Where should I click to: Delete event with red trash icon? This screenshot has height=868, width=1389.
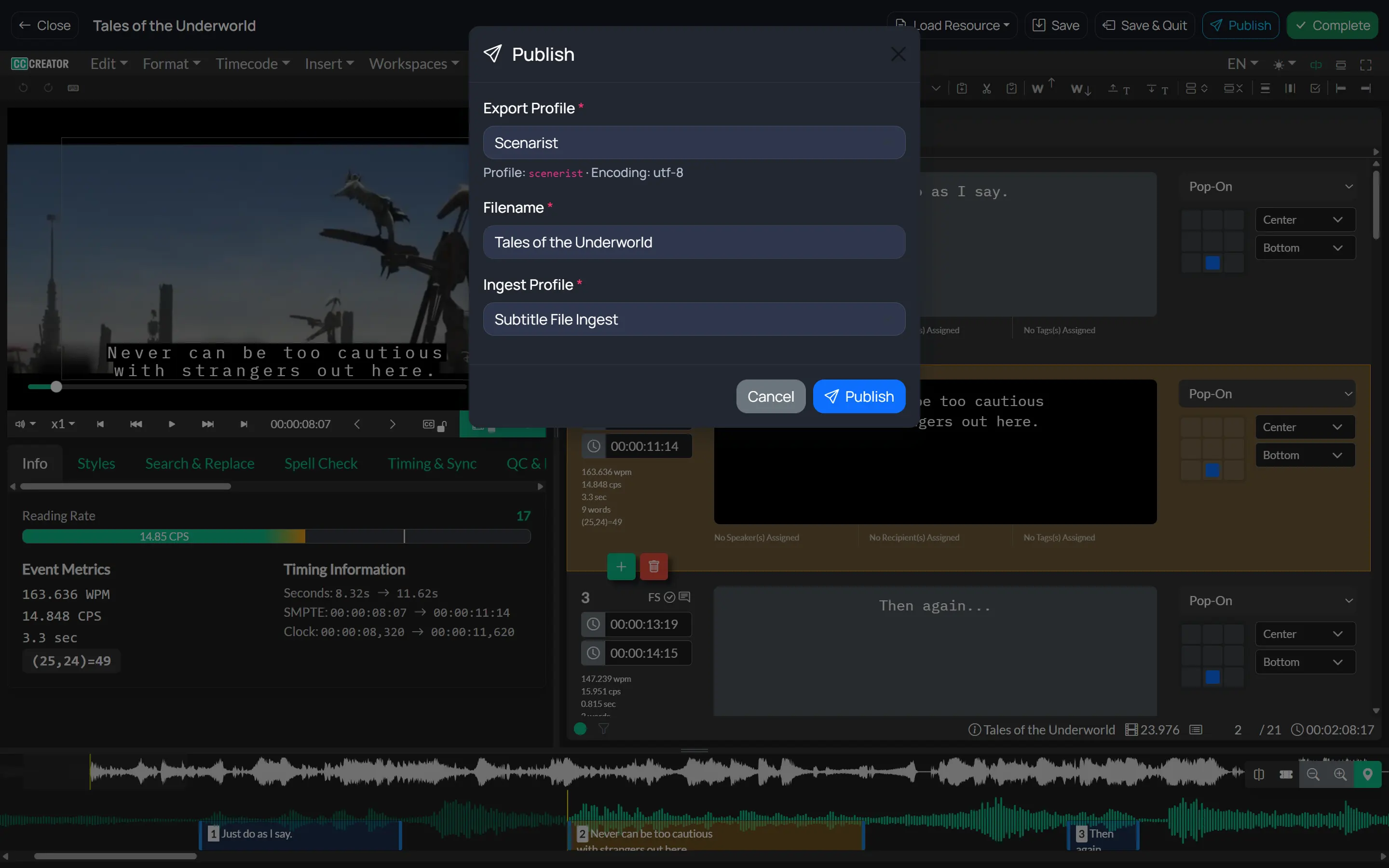click(653, 567)
